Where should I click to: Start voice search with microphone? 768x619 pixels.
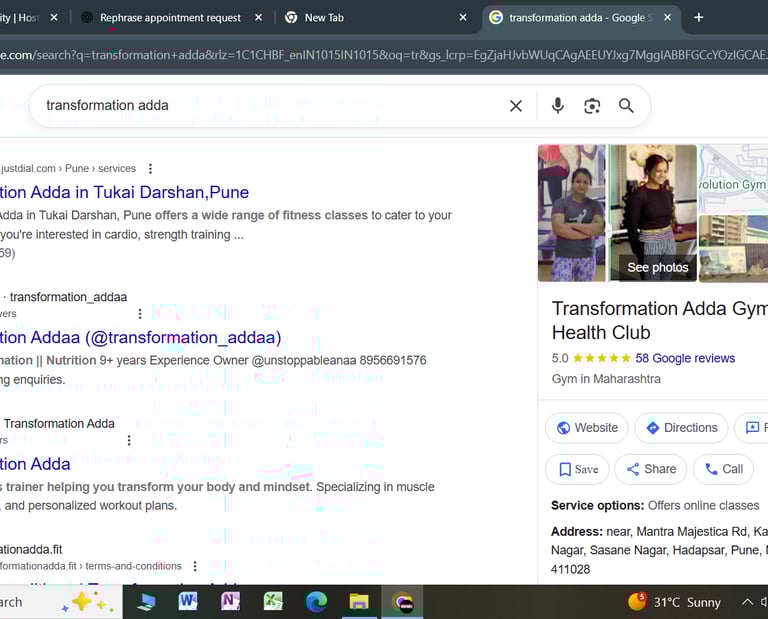pyautogui.click(x=557, y=106)
